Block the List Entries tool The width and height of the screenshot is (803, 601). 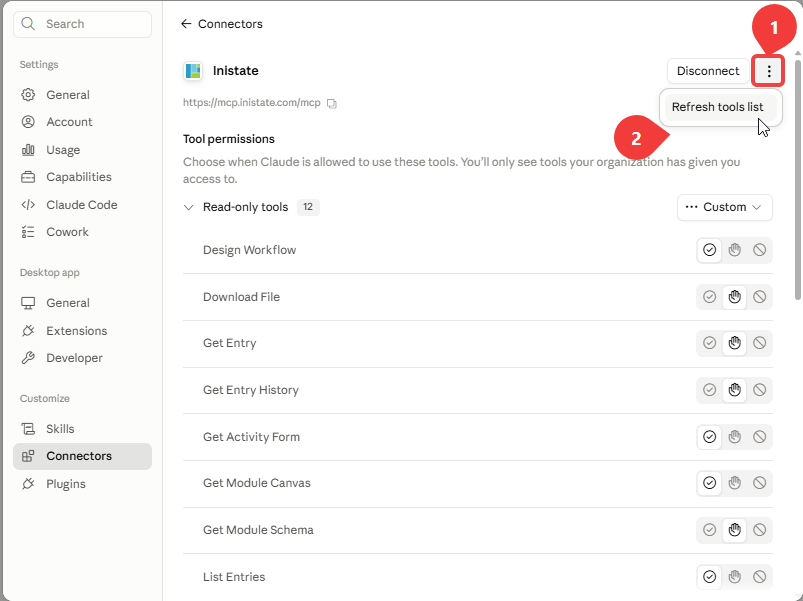pos(759,577)
